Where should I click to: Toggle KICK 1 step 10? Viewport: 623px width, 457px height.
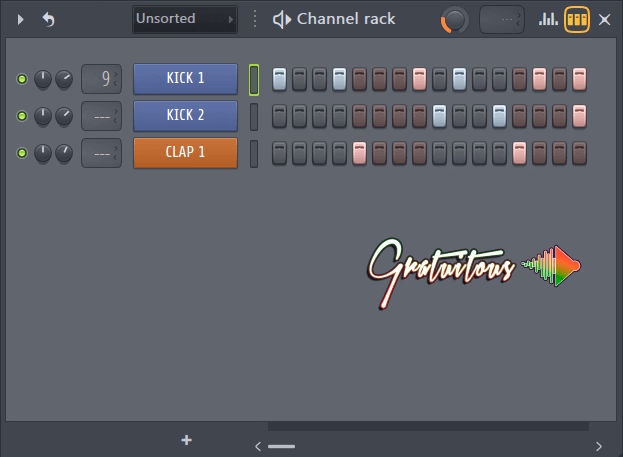pyautogui.click(x=459, y=79)
